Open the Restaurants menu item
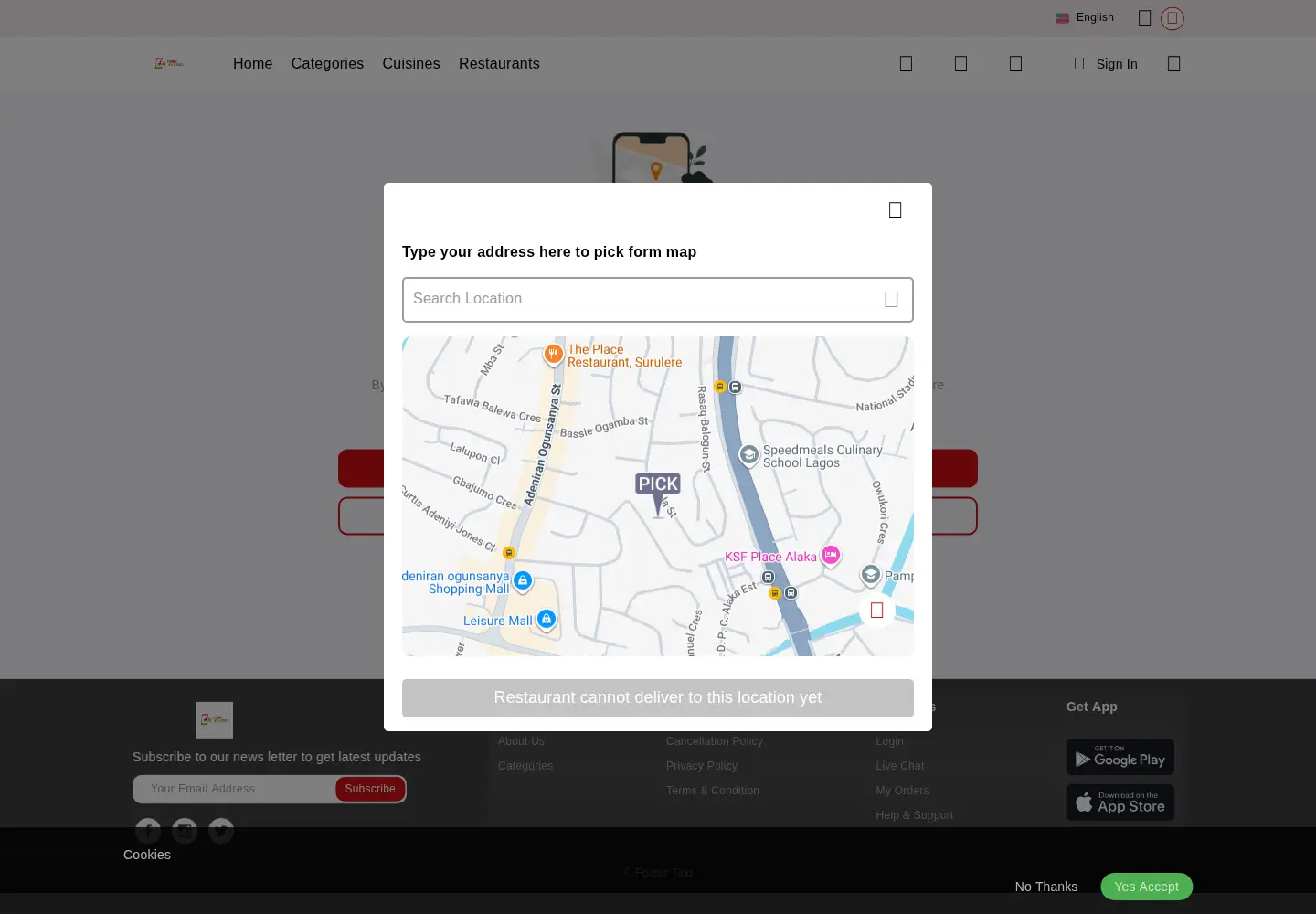The image size is (1316, 914). [499, 64]
